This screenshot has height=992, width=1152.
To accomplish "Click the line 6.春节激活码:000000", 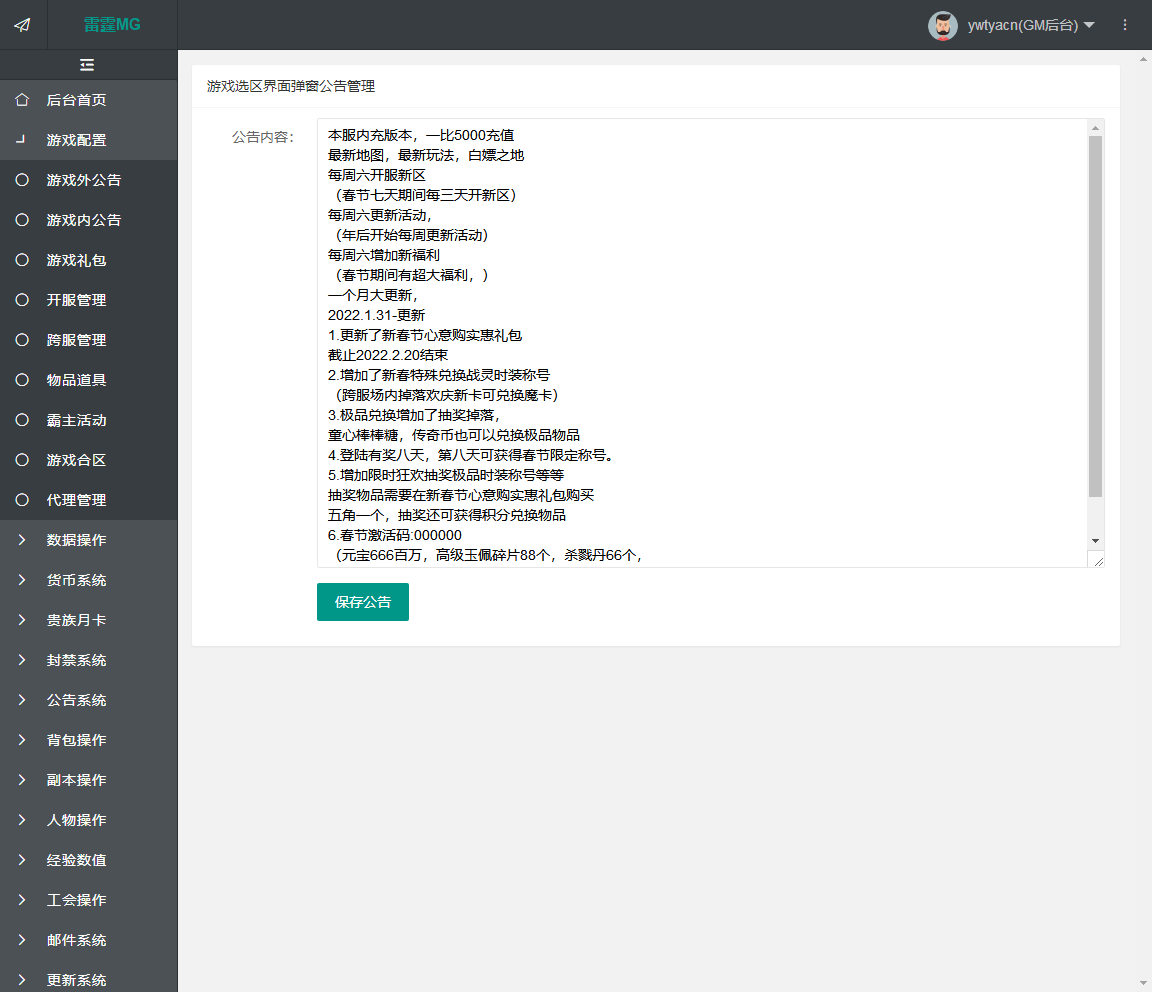I will 395,535.
